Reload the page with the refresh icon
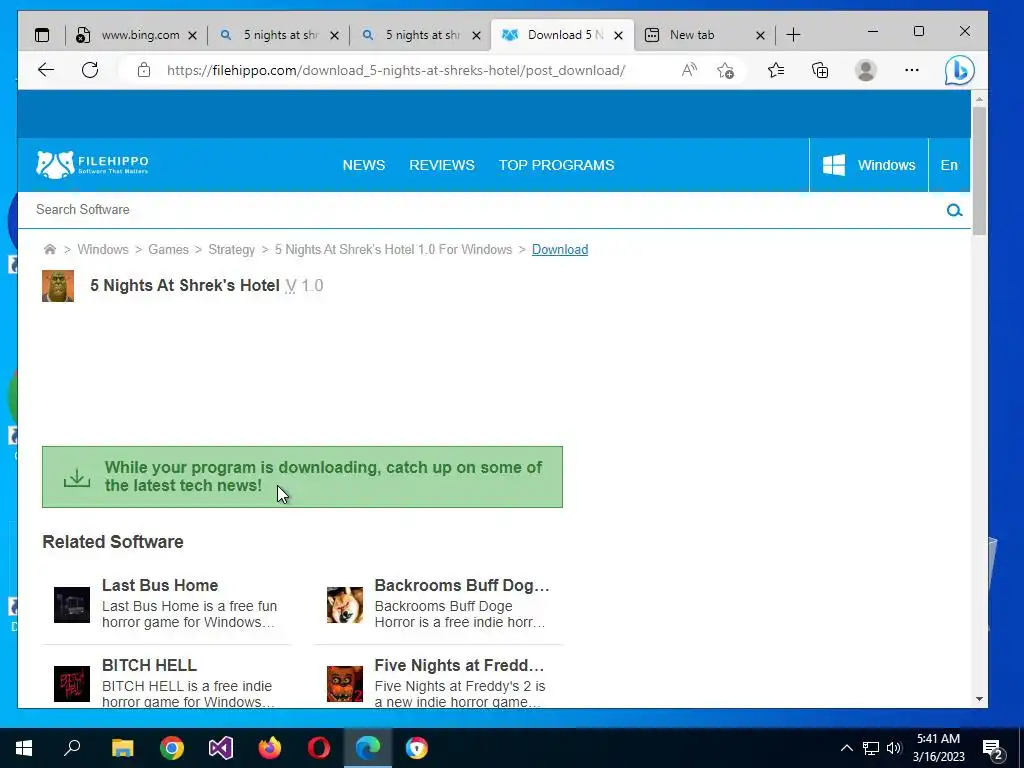This screenshot has width=1024, height=768. [x=90, y=70]
